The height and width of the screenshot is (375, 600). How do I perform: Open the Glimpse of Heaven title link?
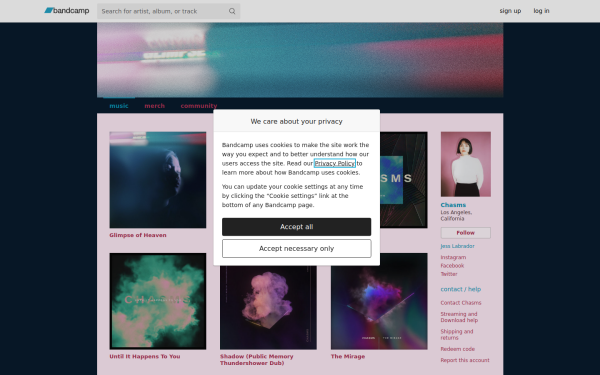[x=138, y=235]
